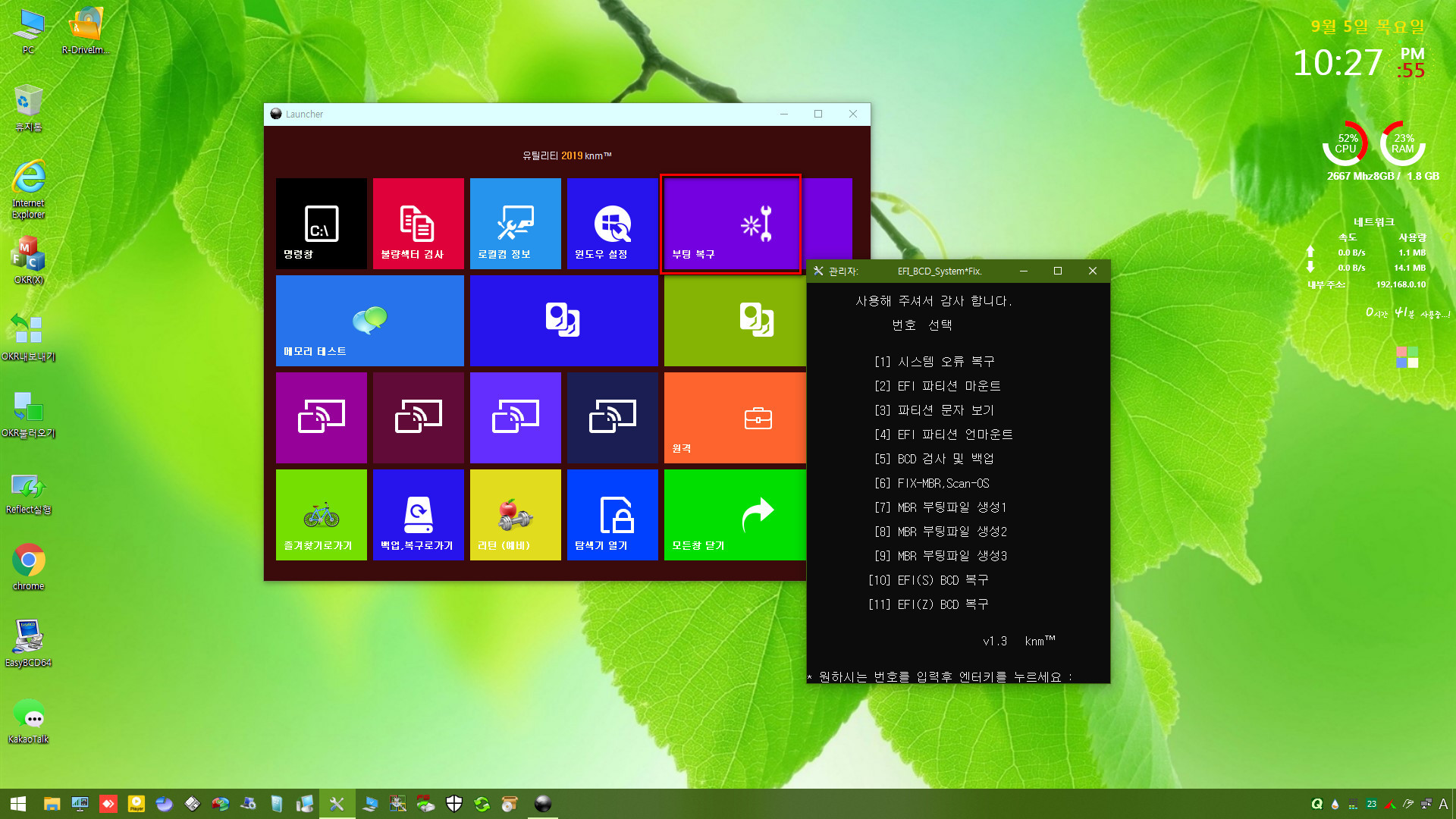Screen dimensions: 1456x819
Task: Click the small four-color squares desktop widget
Action: 1407,357
